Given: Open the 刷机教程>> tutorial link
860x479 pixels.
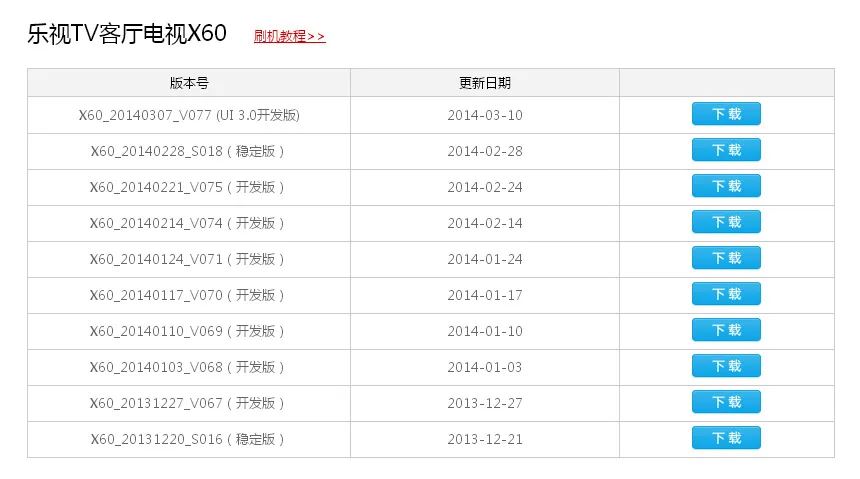Looking at the screenshot, I should click(290, 36).
